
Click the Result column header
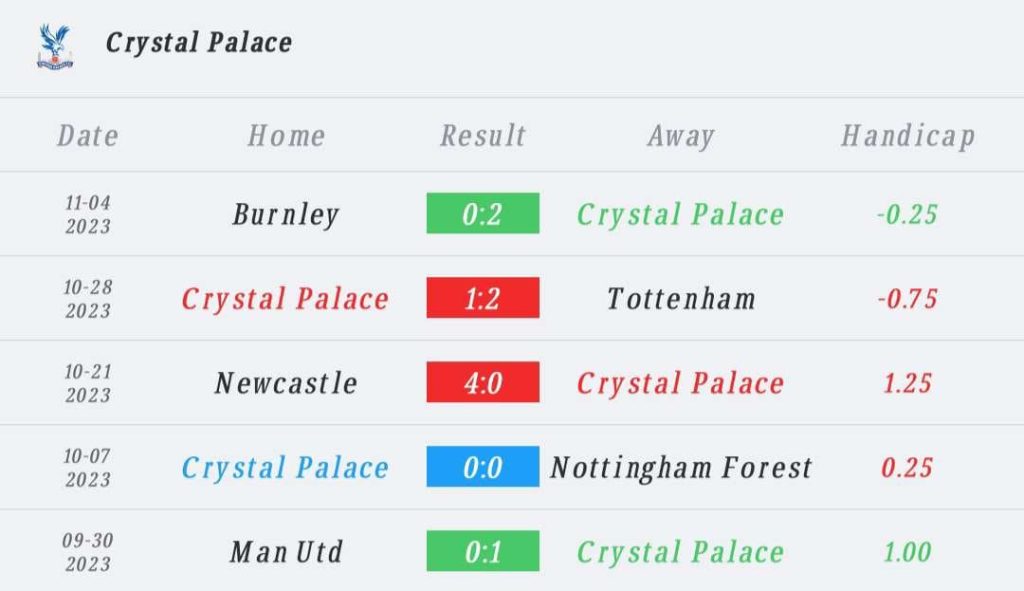pyautogui.click(x=483, y=136)
